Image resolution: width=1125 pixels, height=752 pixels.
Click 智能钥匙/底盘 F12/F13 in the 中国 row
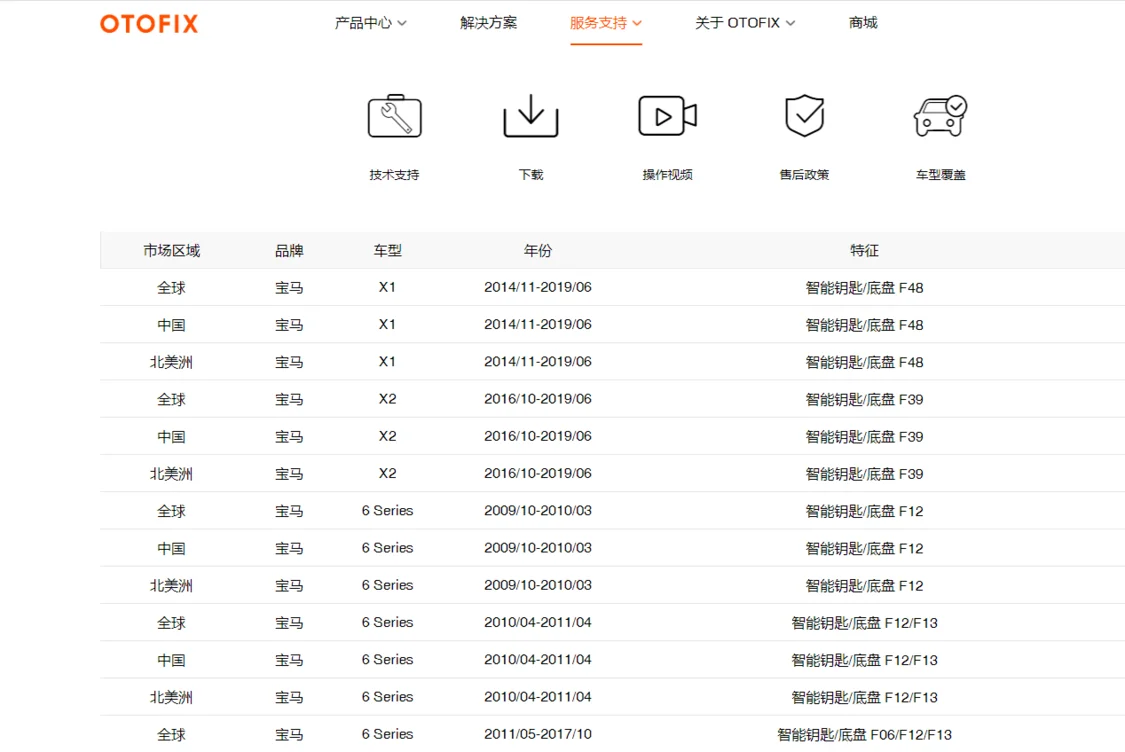tap(865, 661)
